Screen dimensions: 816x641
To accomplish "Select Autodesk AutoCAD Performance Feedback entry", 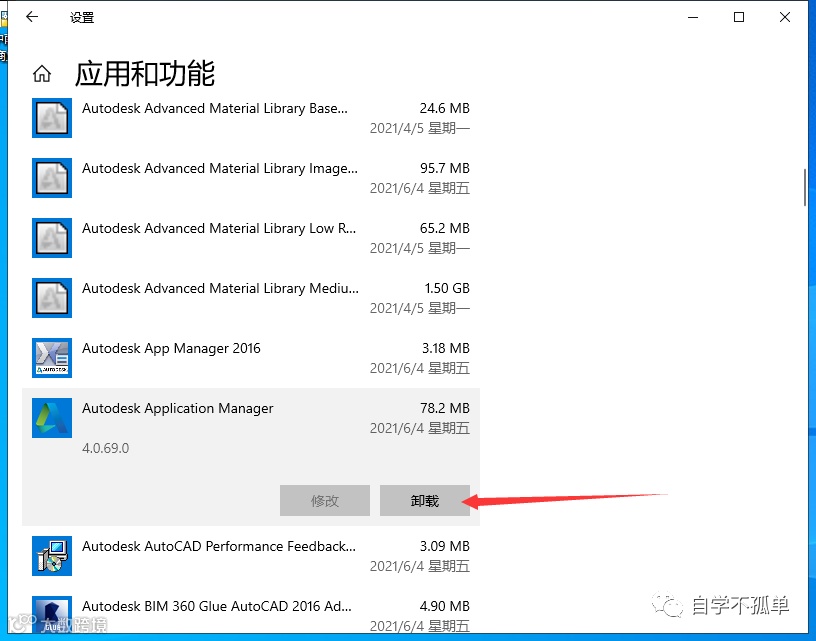I will pyautogui.click(x=251, y=556).
